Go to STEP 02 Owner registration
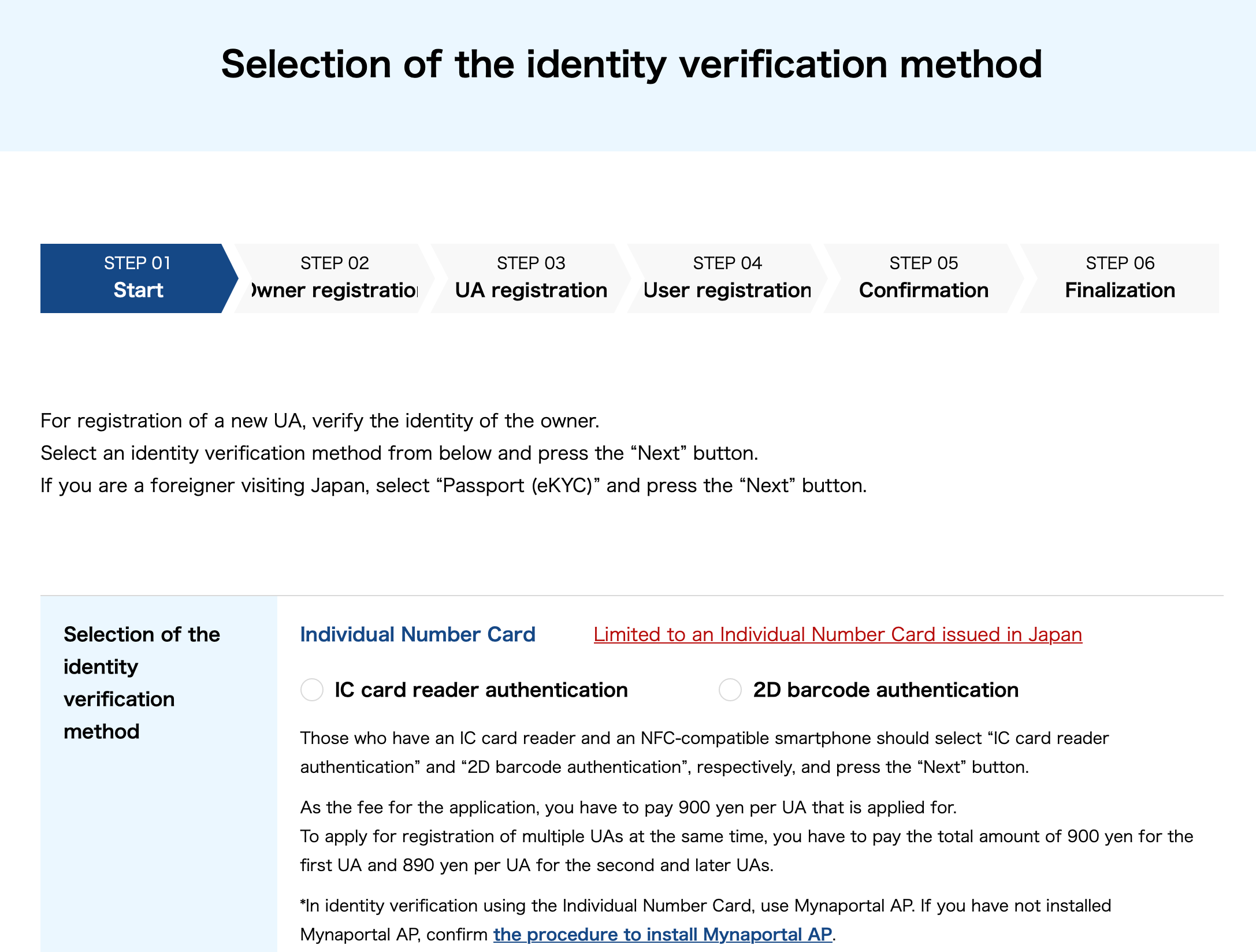The height and width of the screenshot is (952, 1256). pyautogui.click(x=334, y=278)
